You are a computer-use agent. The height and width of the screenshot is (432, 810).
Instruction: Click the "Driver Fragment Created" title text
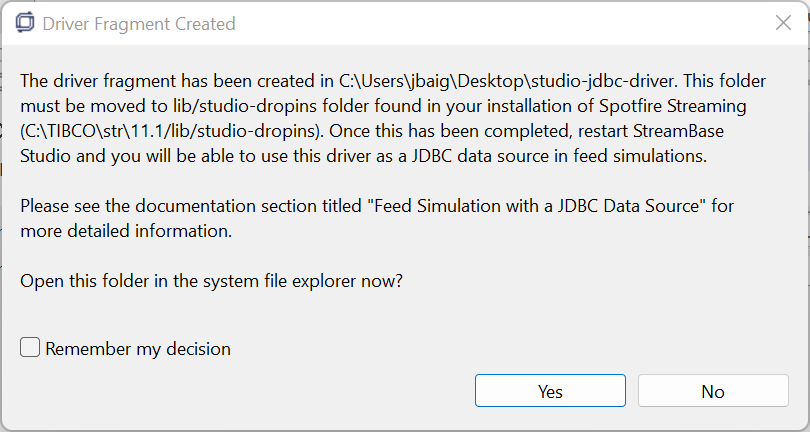click(x=140, y=23)
